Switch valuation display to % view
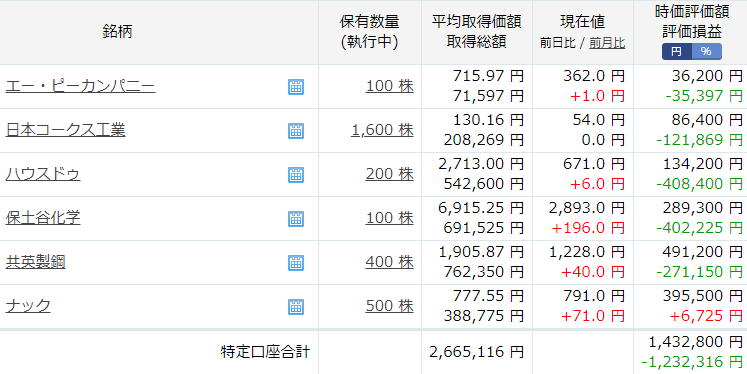This screenshot has height=374, width=747. 707,51
